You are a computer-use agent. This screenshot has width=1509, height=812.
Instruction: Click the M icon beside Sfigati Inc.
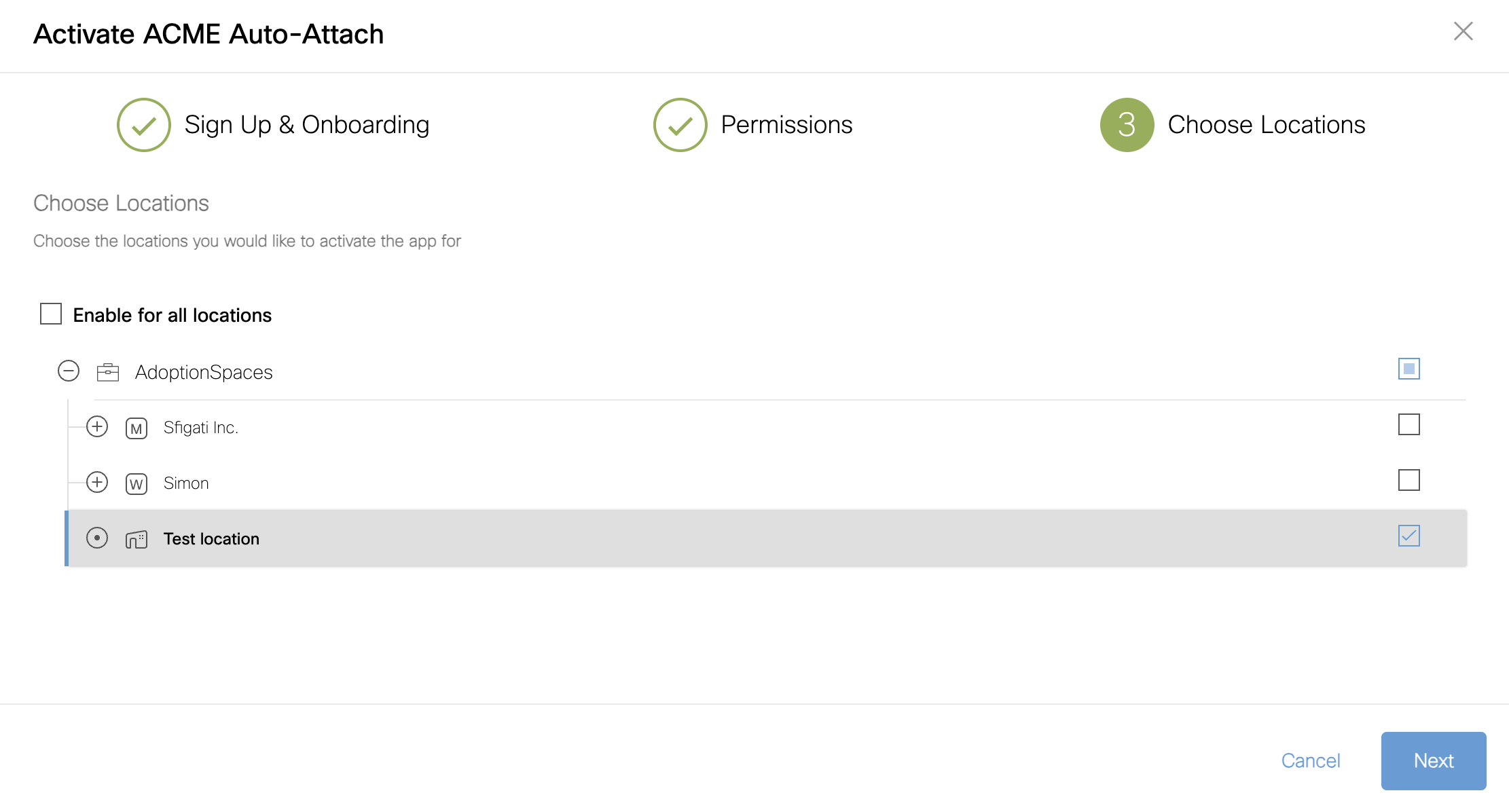[x=137, y=428]
